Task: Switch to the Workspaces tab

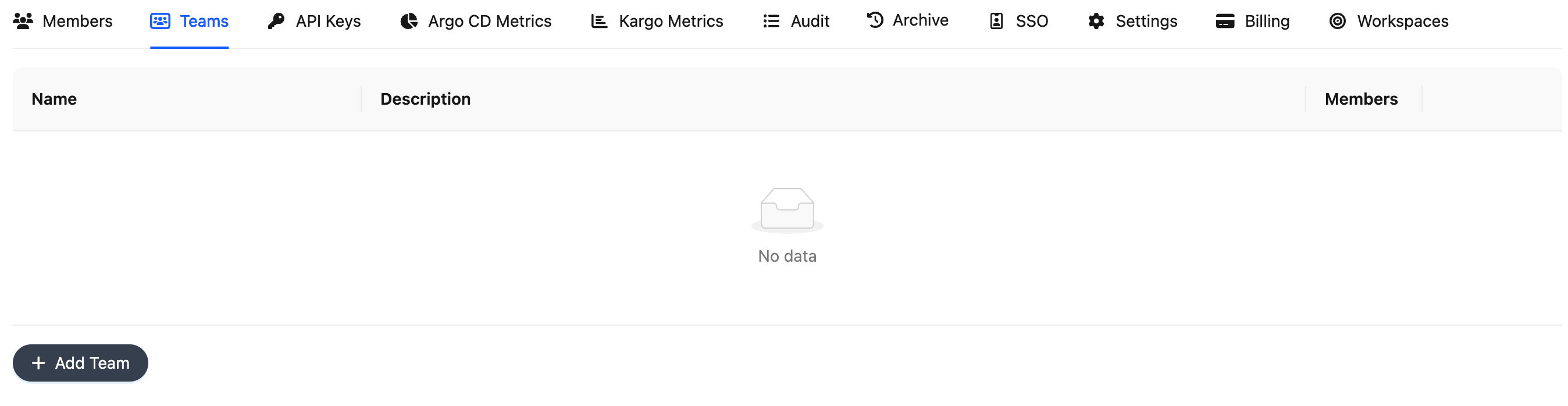Action: (1389, 22)
